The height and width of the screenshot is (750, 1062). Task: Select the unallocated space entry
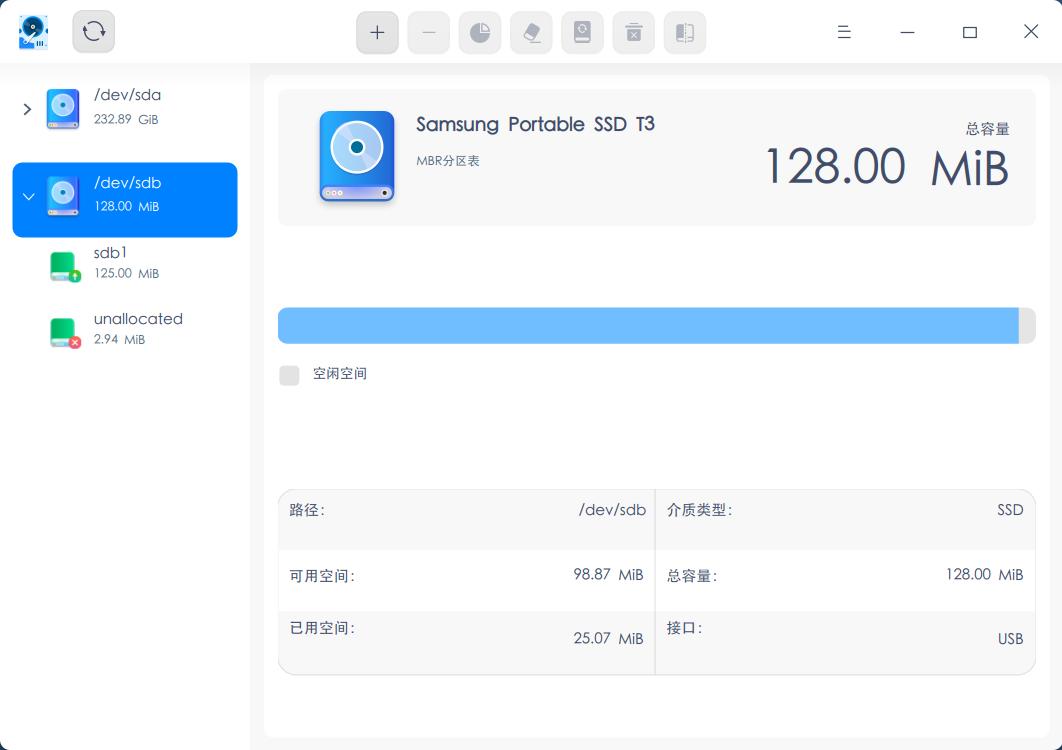pyautogui.click(x=125, y=328)
